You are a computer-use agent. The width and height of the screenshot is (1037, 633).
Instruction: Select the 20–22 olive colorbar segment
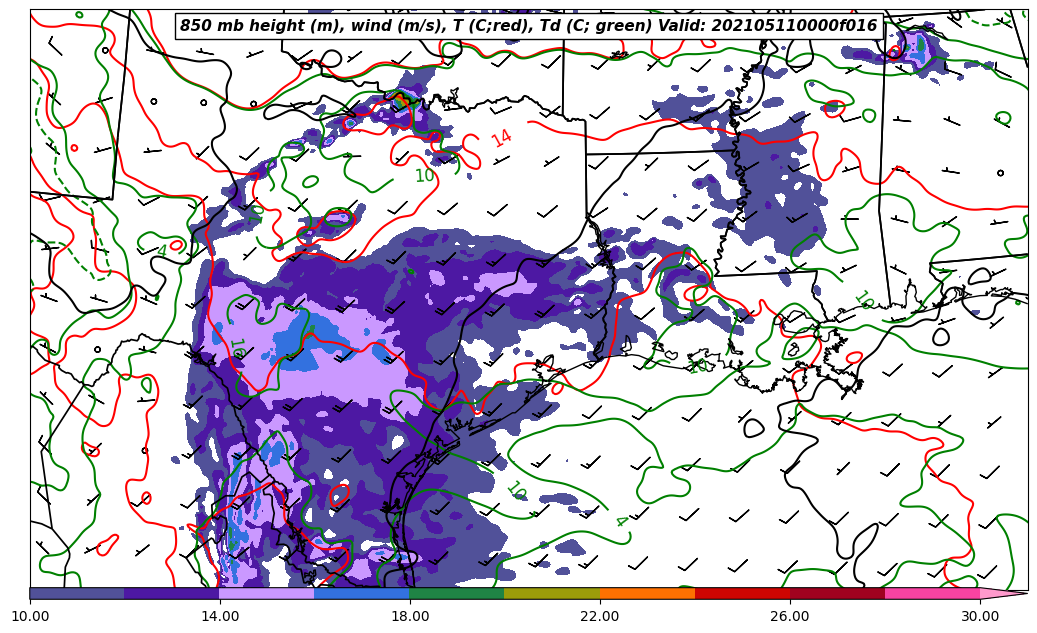552,593
